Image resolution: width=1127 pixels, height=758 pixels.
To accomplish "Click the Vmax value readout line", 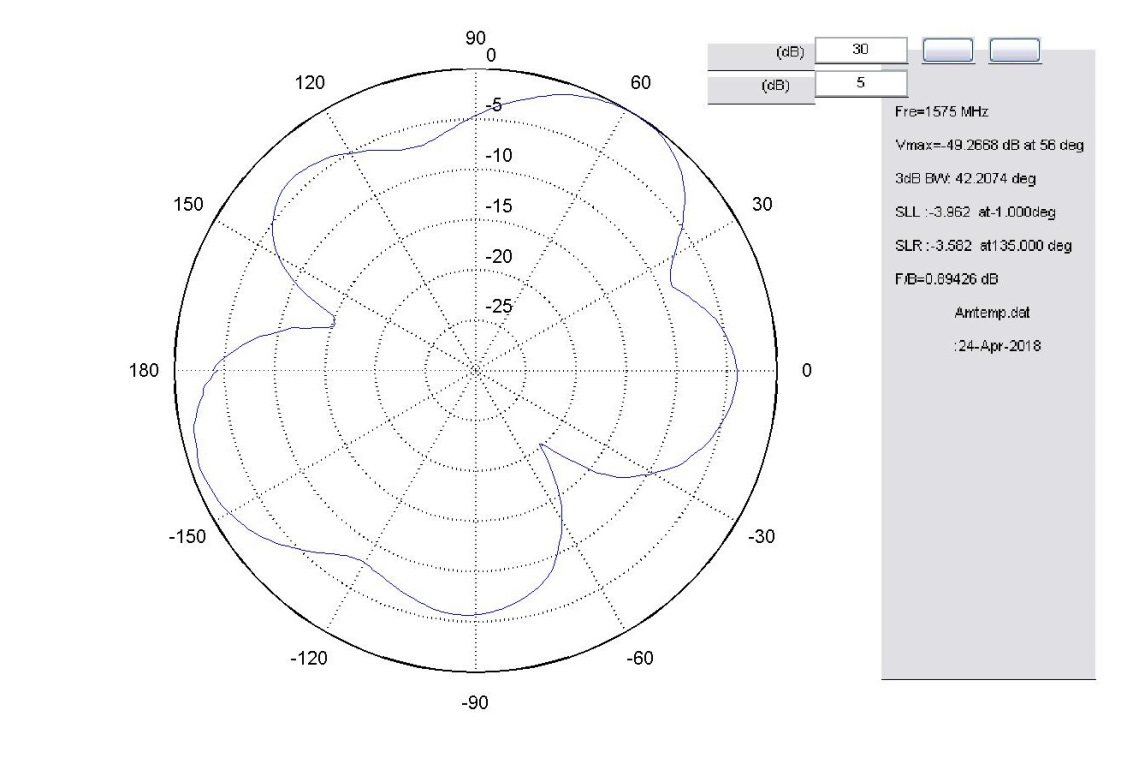I will coord(989,146).
